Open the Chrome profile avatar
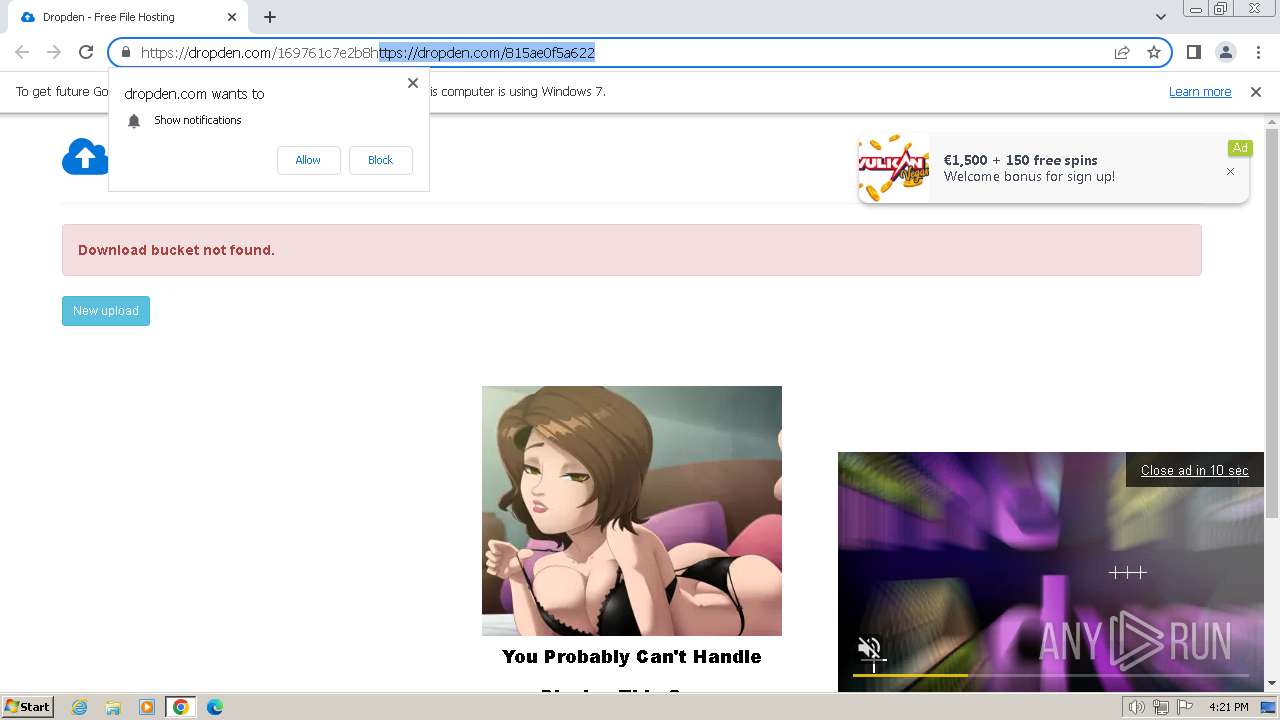The height and width of the screenshot is (720, 1280). tap(1225, 52)
